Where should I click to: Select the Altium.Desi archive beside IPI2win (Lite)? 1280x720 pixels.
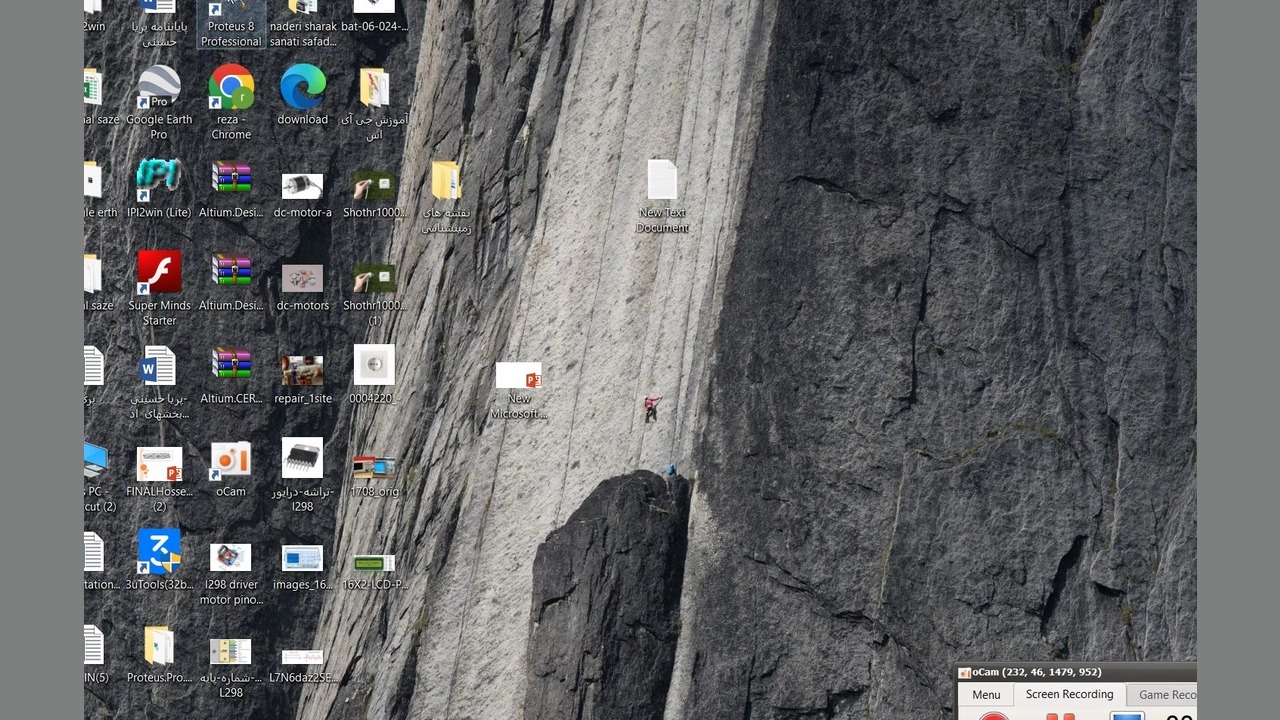231,189
